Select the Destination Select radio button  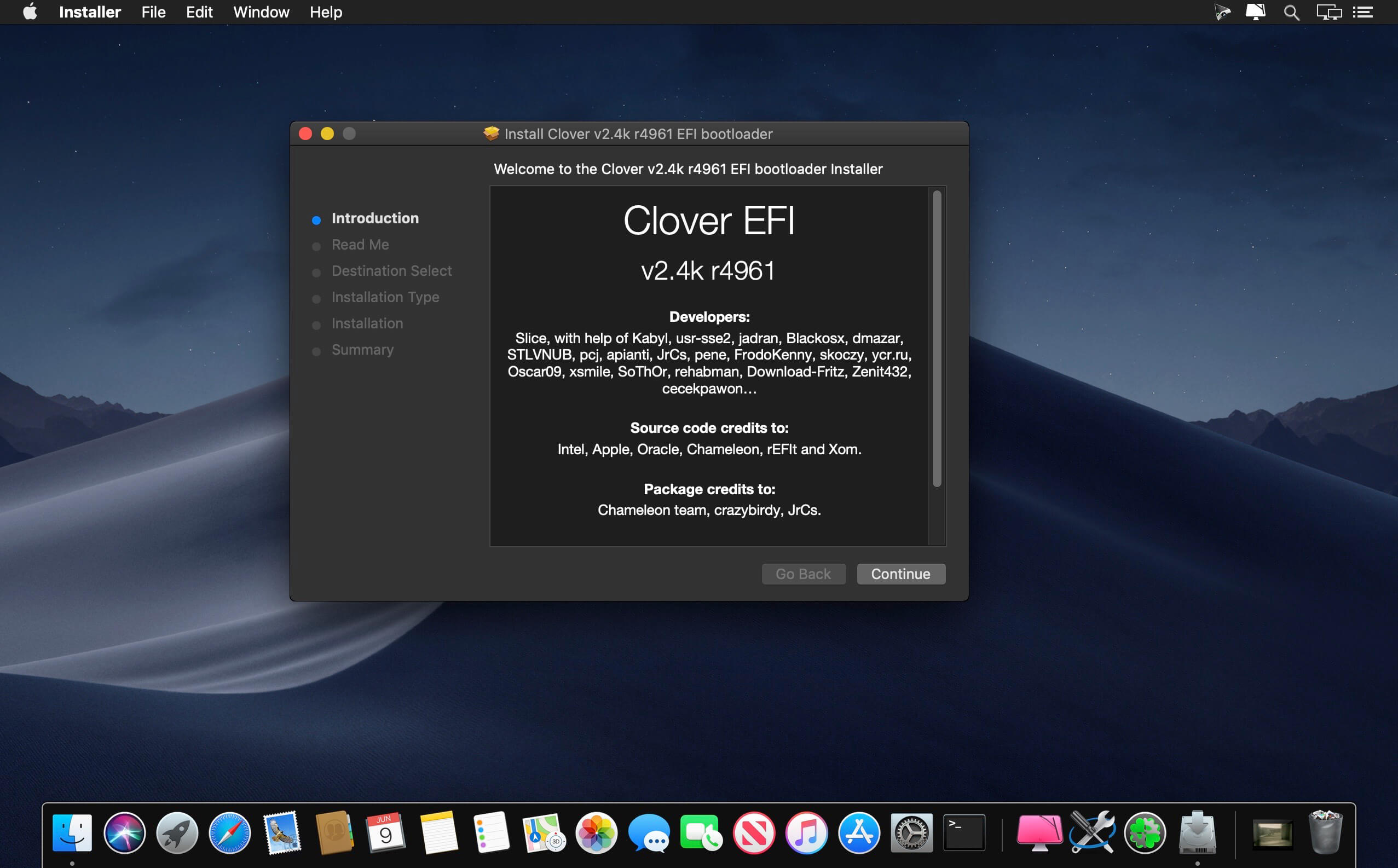(315, 271)
